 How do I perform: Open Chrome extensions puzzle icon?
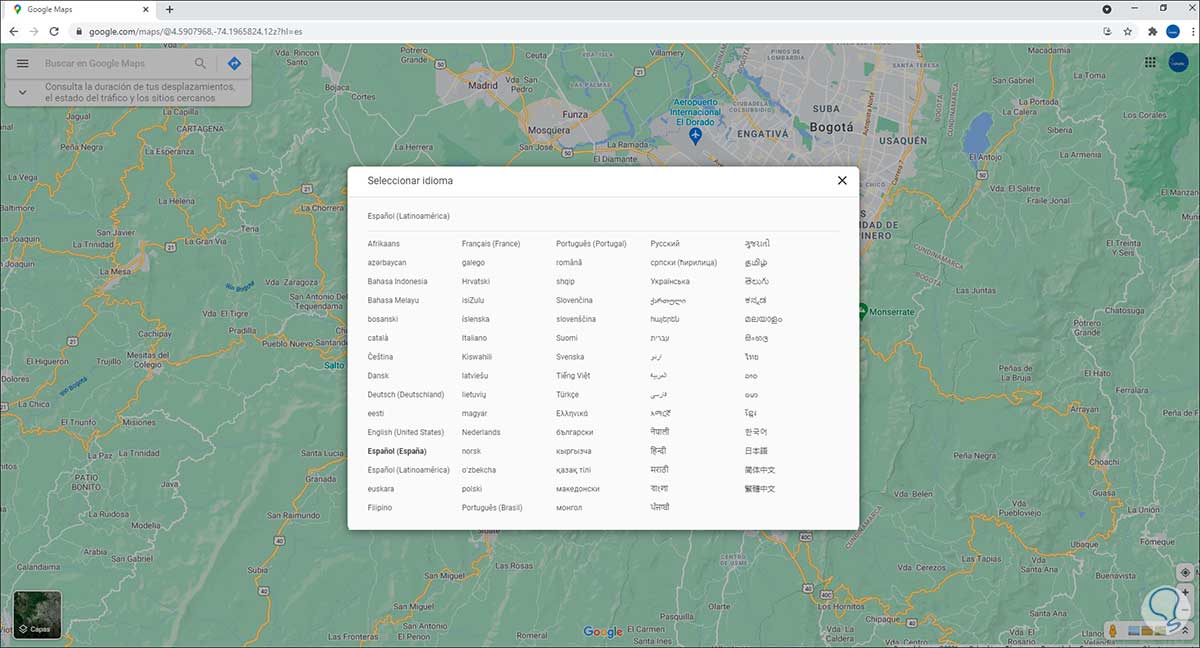(x=1152, y=31)
